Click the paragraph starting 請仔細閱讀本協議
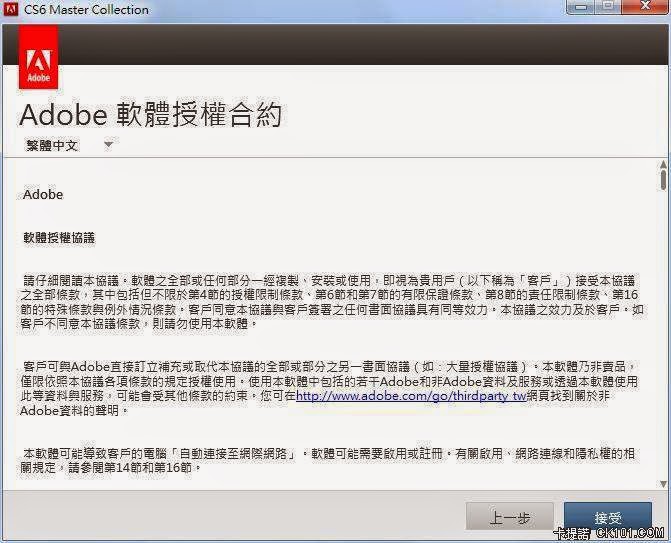The height and width of the screenshot is (543, 671). (x=332, y=302)
